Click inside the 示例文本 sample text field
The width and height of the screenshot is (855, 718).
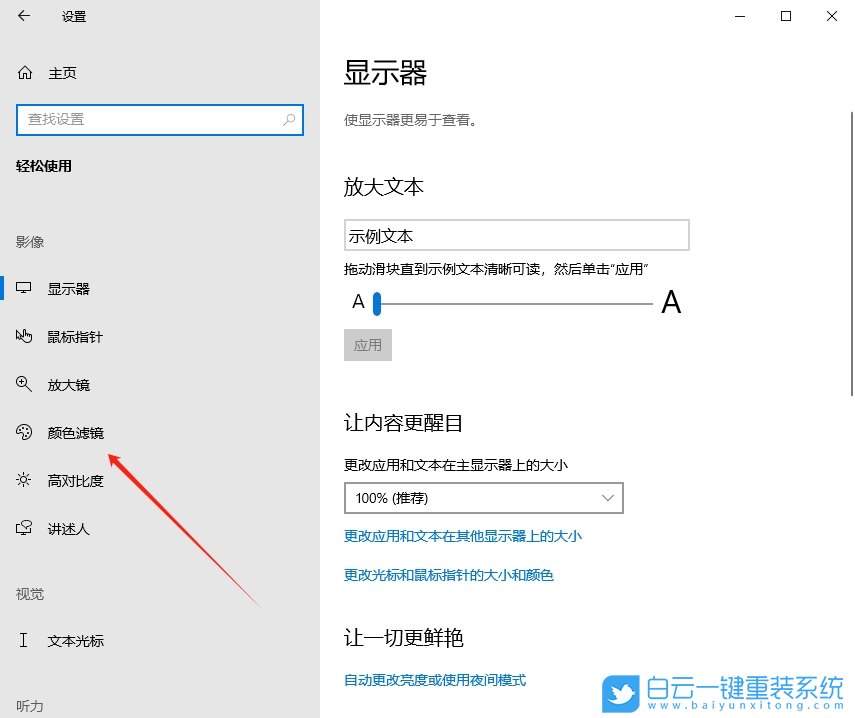click(x=516, y=234)
